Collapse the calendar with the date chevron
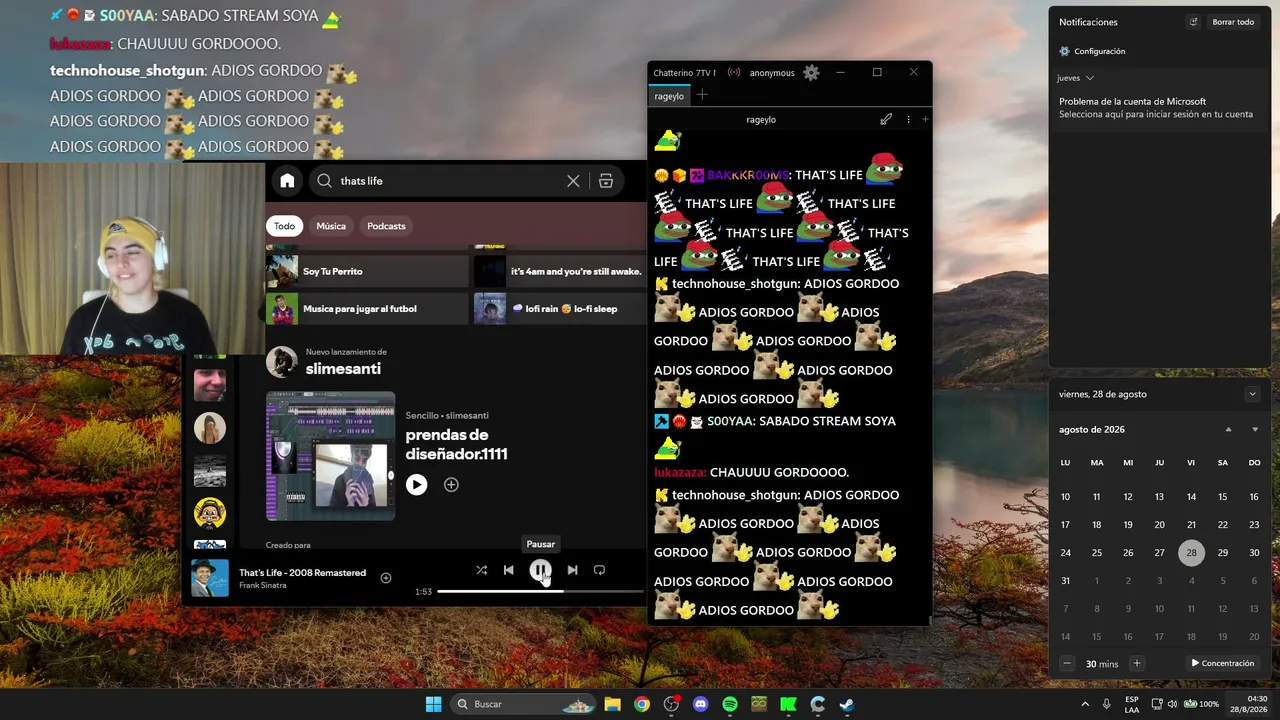The image size is (1280, 720). (x=1252, y=394)
